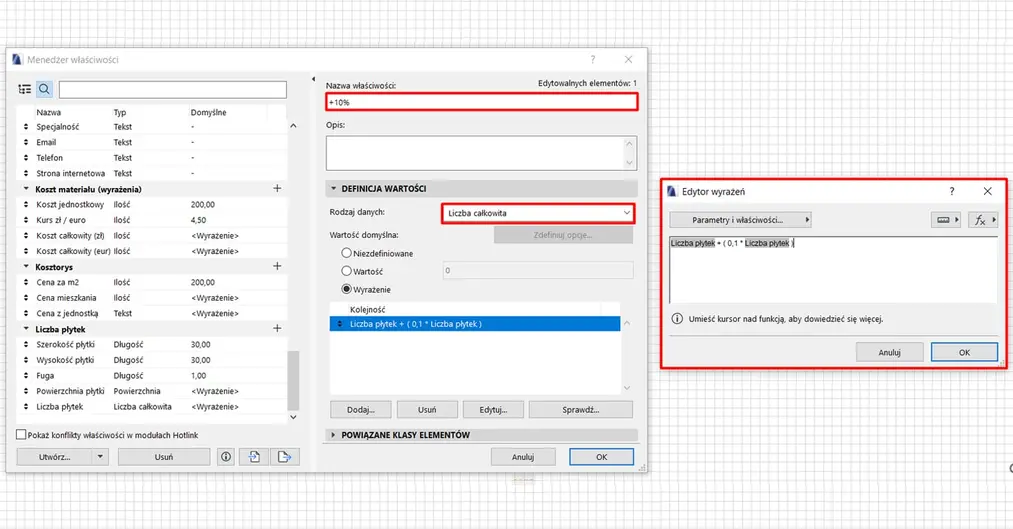Viewport: 1013px width, 529px height.
Task: Click the Edytuj... button
Action: (x=493, y=410)
